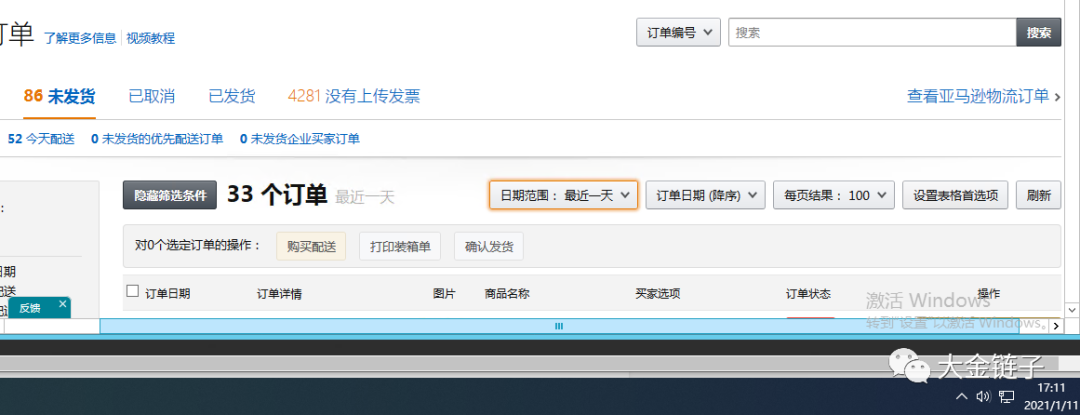Open 了解更多信息 link
This screenshot has width=1080, height=415.
point(81,38)
